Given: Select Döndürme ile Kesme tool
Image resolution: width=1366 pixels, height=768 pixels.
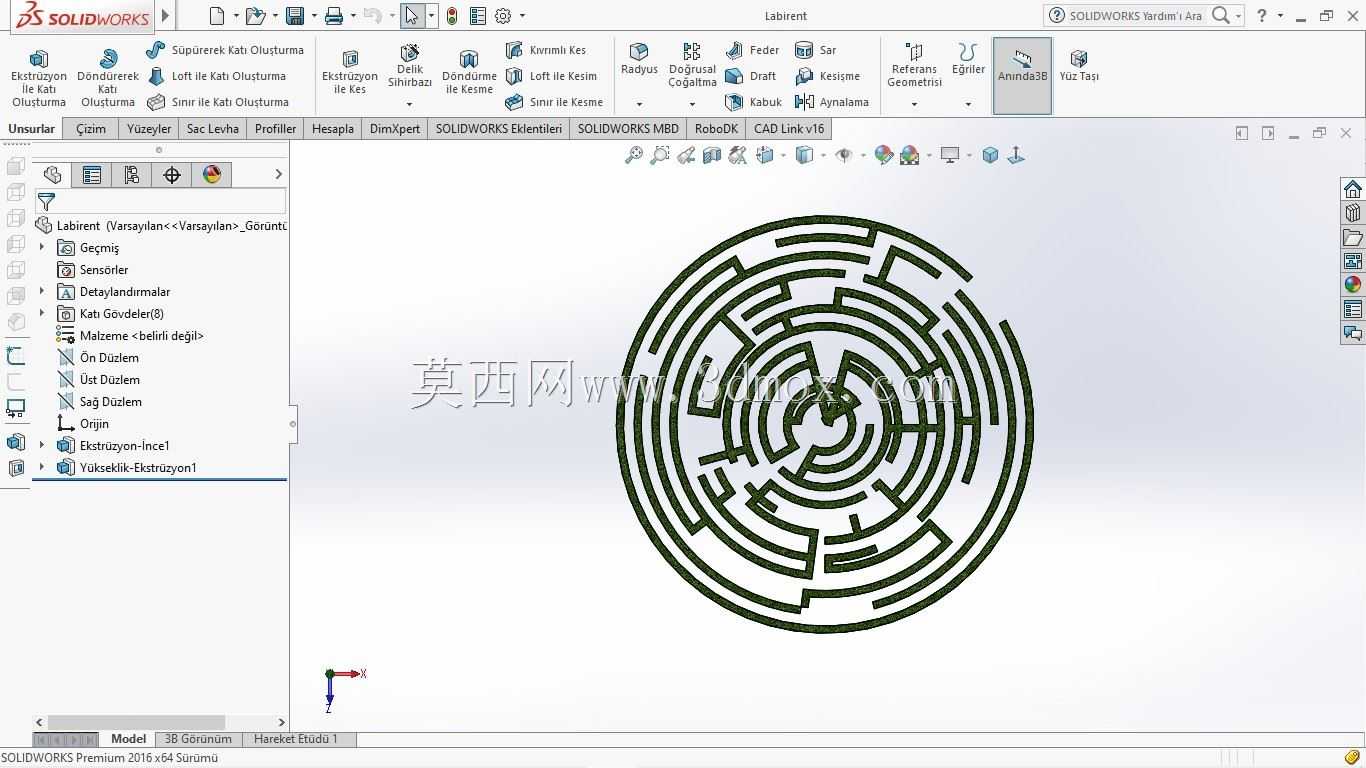Looking at the screenshot, I should [x=469, y=72].
